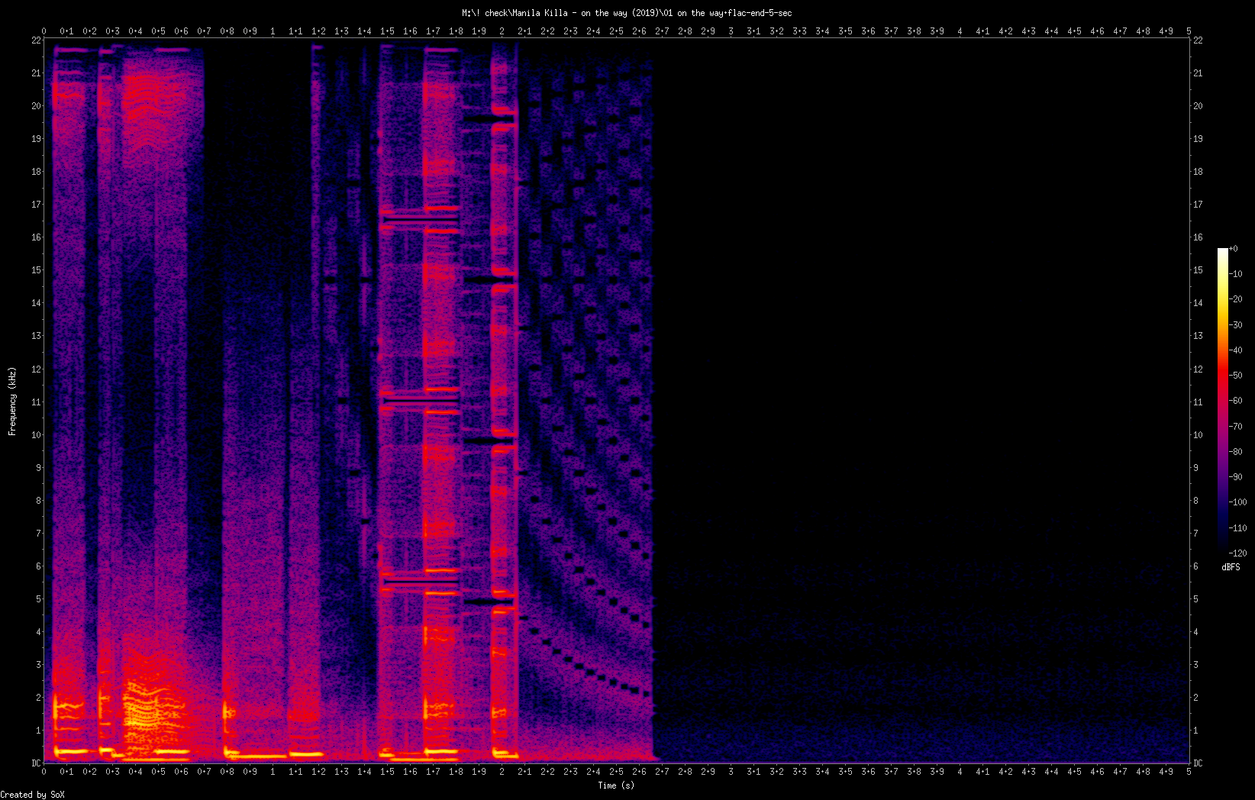
Task: Click the "-80" color scale tick label
Action: pyautogui.click(x=1236, y=451)
